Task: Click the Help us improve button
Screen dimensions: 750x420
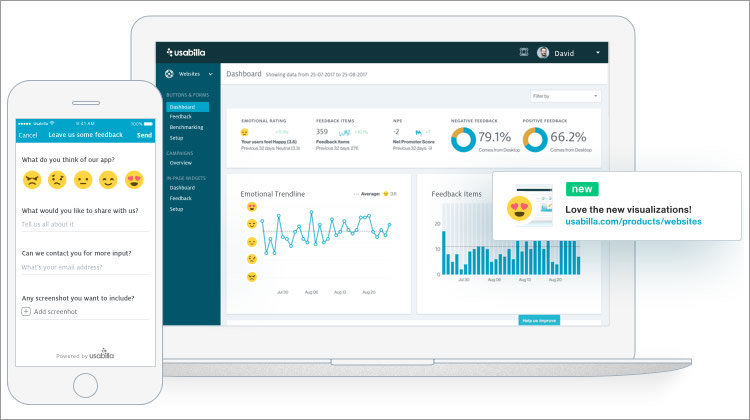Action: [539, 320]
